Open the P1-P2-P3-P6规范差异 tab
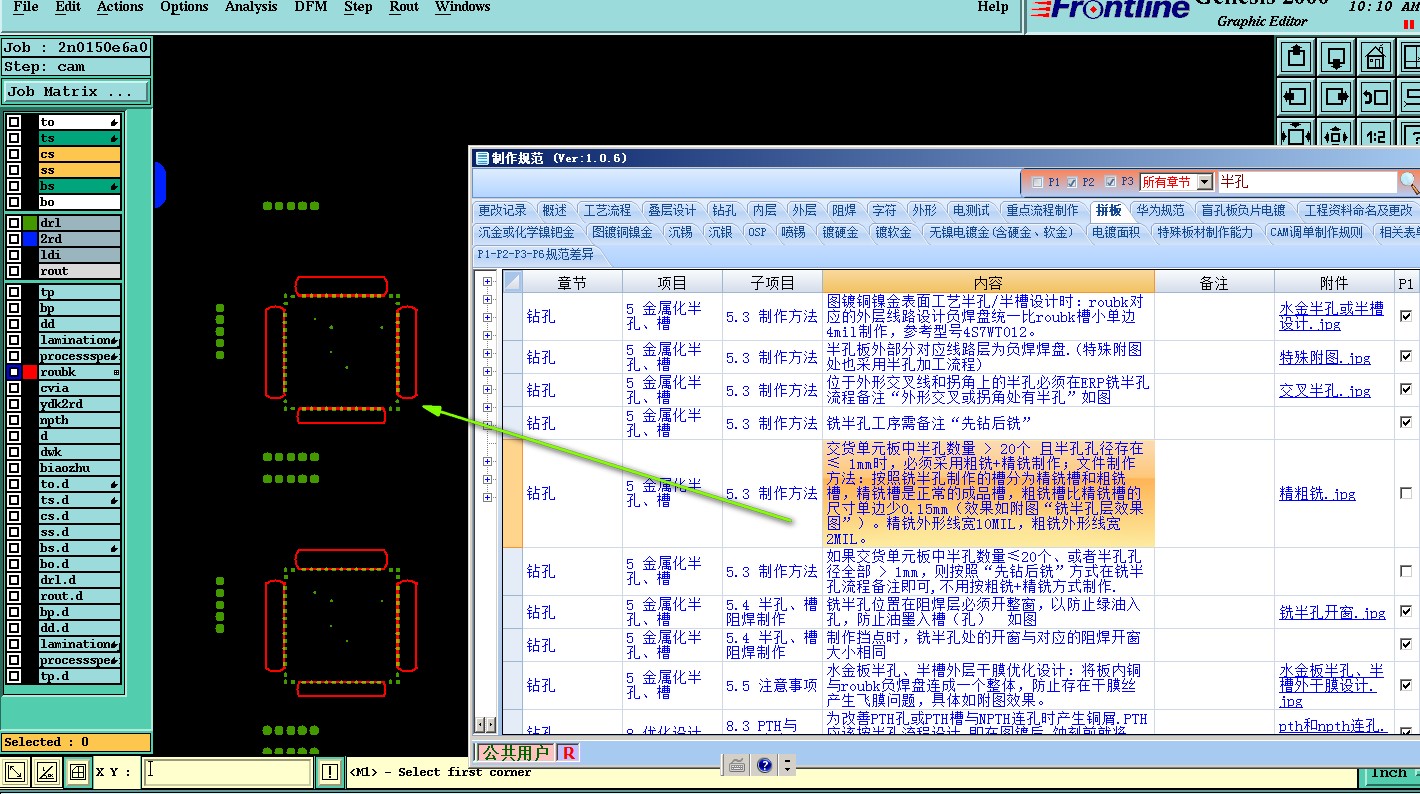The width and height of the screenshot is (1420, 794). pyautogui.click(x=535, y=254)
